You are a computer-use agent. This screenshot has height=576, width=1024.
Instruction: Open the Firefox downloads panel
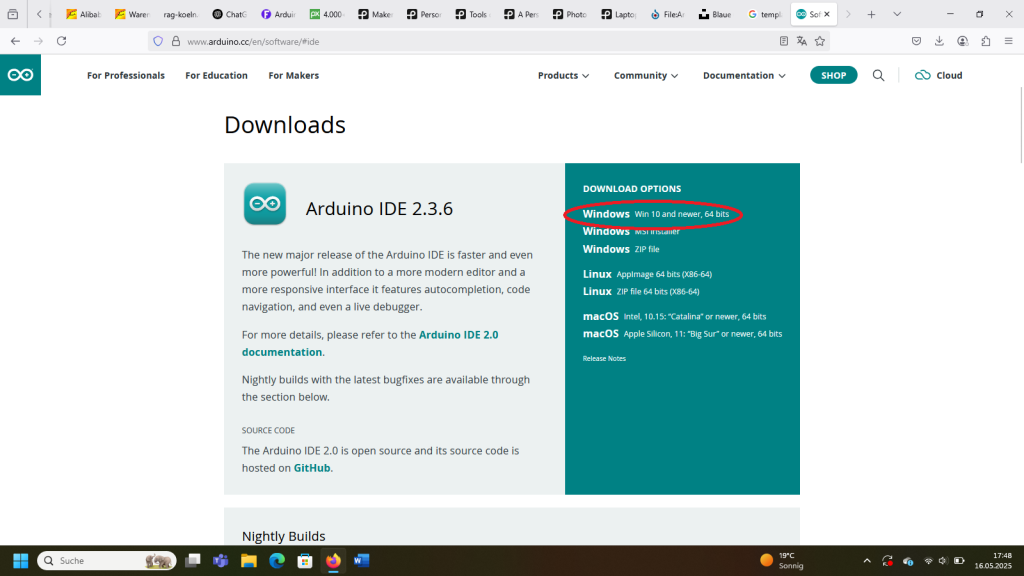tap(939, 41)
